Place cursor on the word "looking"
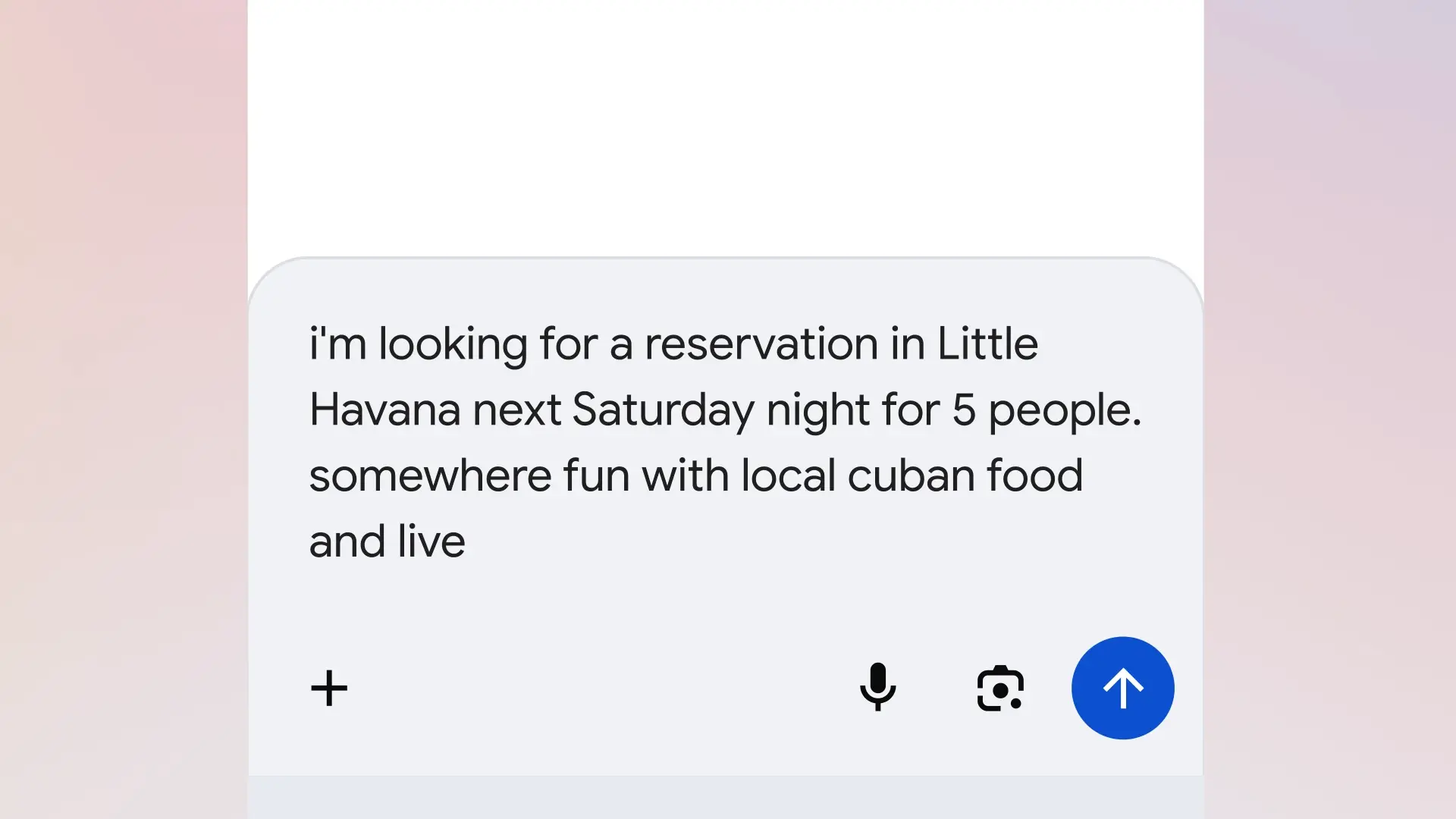1456x819 pixels. click(453, 344)
